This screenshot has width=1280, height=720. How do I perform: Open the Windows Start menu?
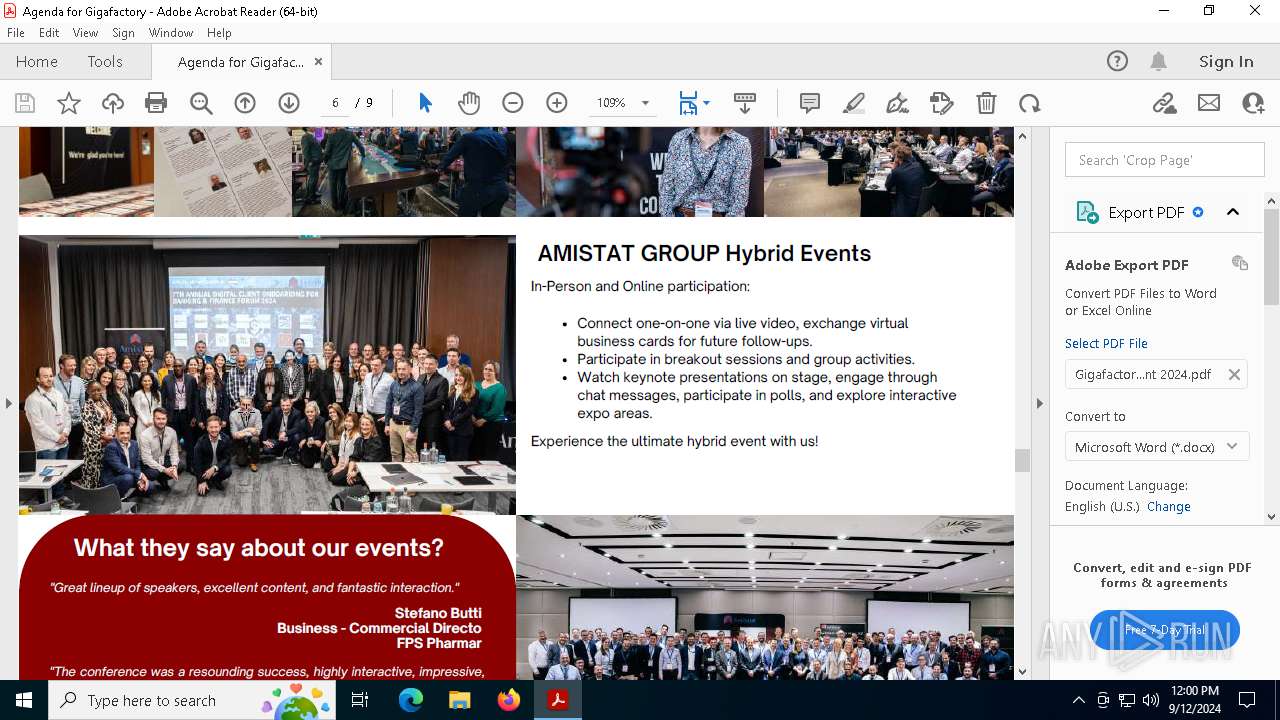tap(24, 700)
